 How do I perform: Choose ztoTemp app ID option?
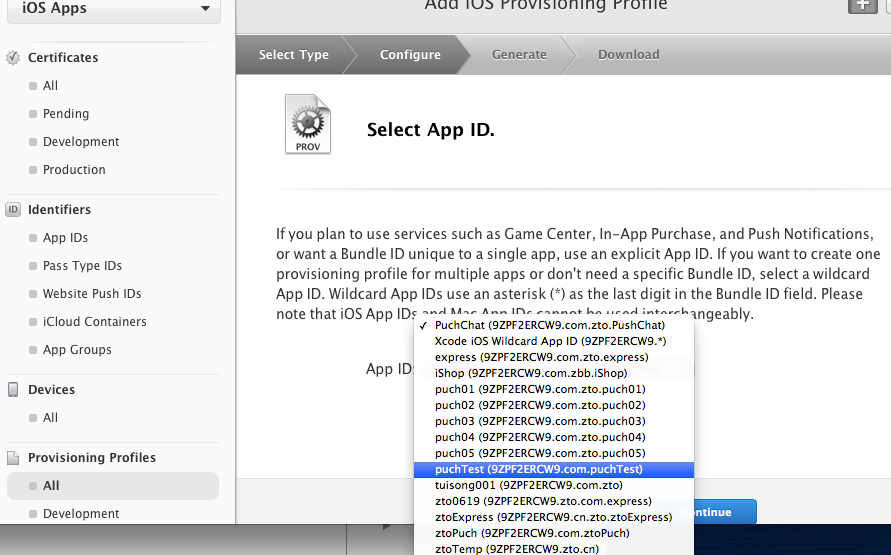(x=553, y=549)
